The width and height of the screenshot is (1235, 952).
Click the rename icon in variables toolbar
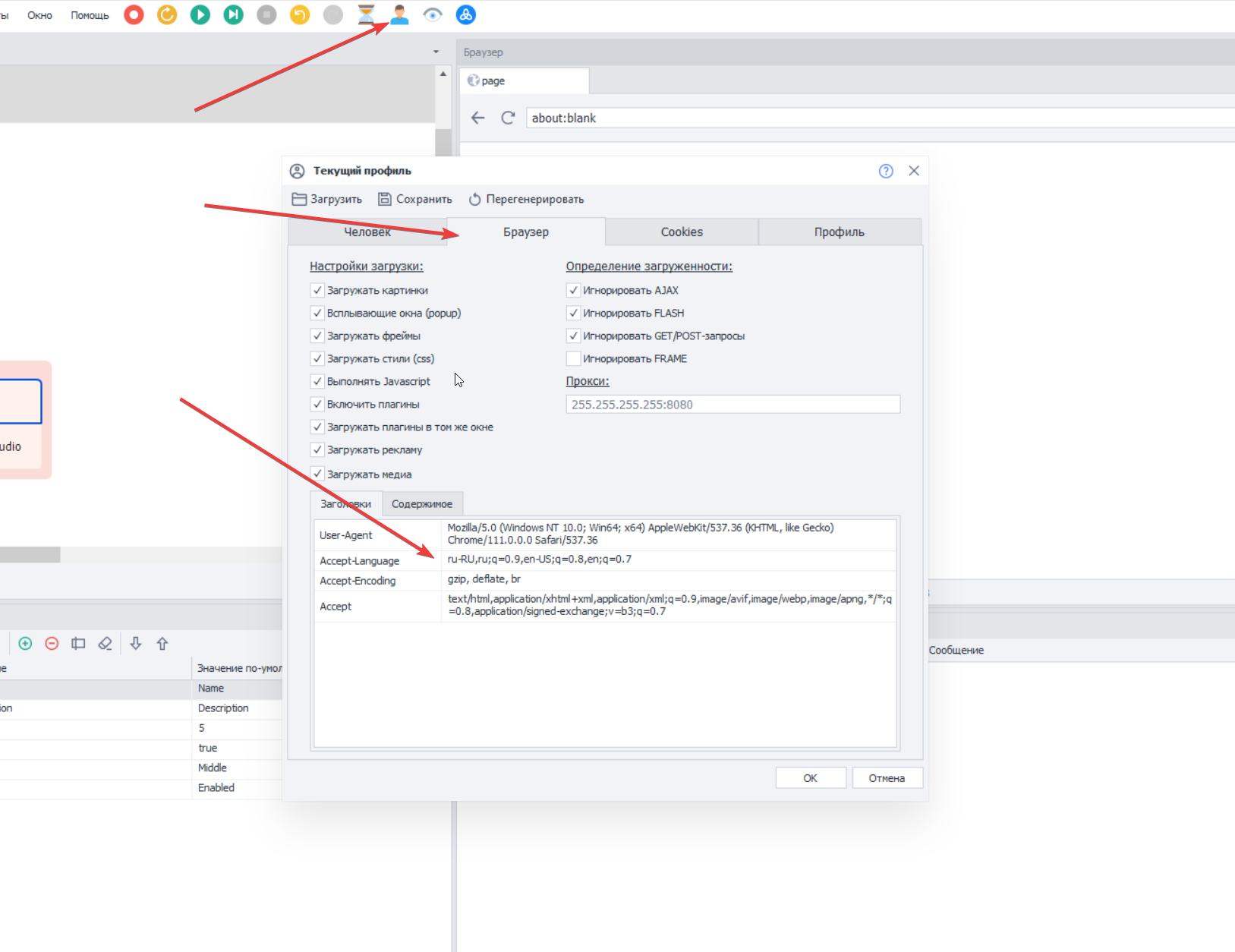[x=78, y=644]
